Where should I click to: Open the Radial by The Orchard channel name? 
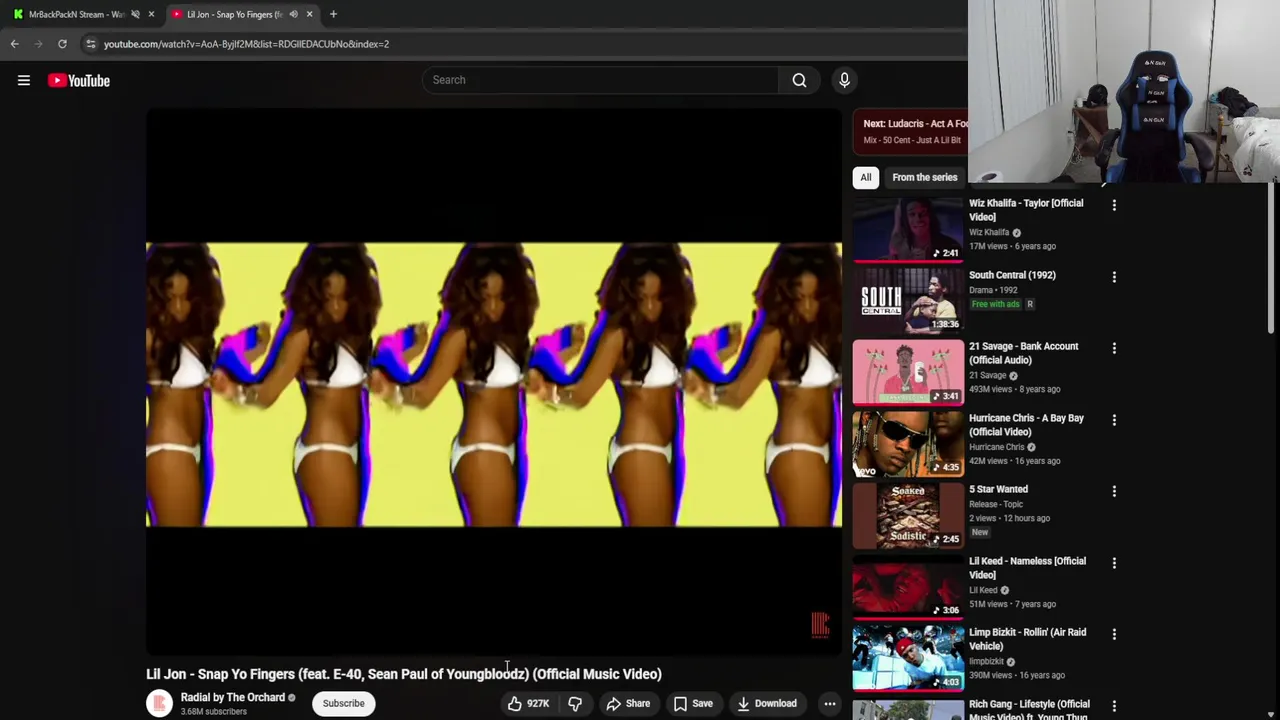(232, 697)
